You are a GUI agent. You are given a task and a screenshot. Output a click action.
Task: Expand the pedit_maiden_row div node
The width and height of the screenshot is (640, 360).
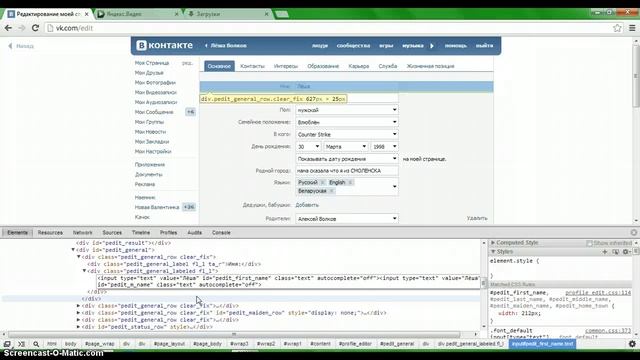click(x=78, y=313)
